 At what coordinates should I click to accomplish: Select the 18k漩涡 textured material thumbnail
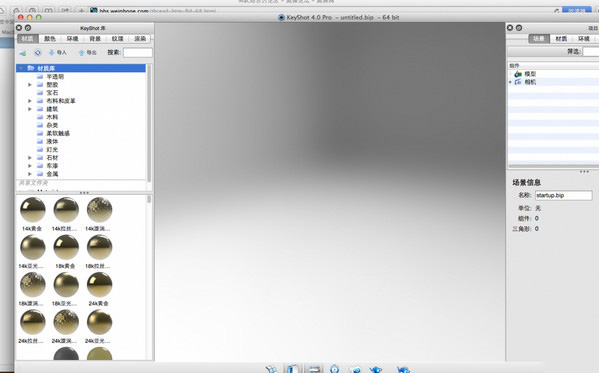(x=32, y=285)
